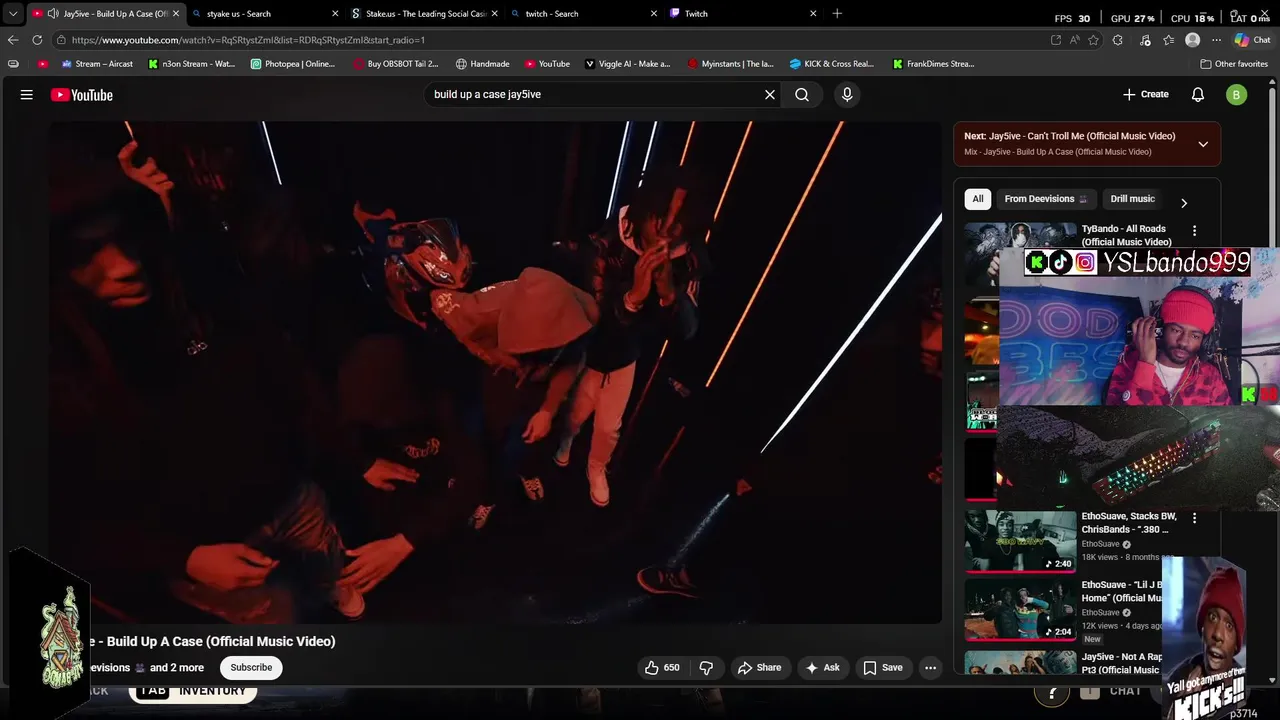
Task: Open FrankDimes Stream bookmark
Action: pyautogui.click(x=933, y=64)
